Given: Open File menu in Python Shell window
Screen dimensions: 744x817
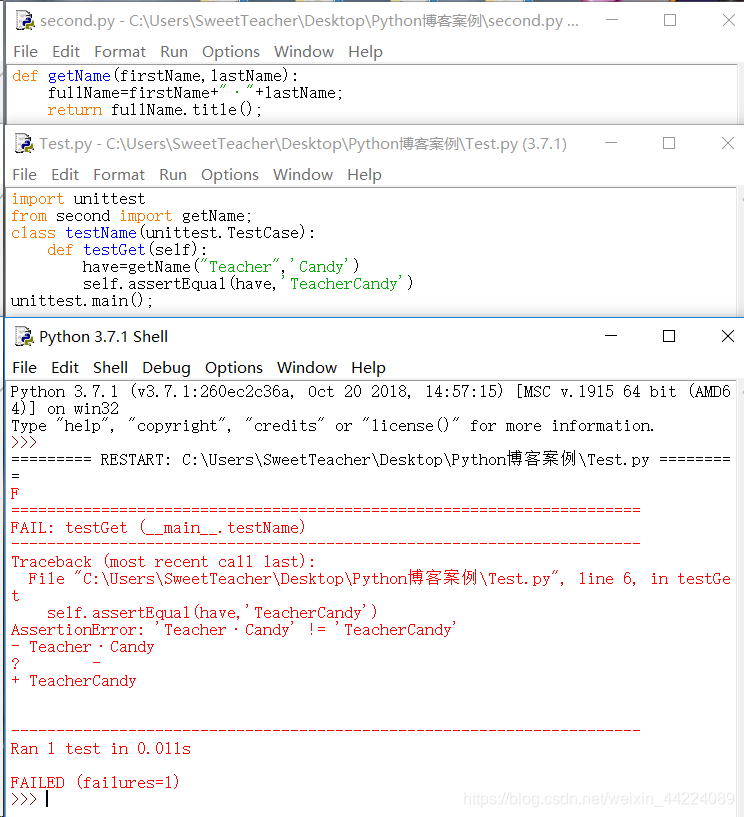Looking at the screenshot, I should point(24,367).
